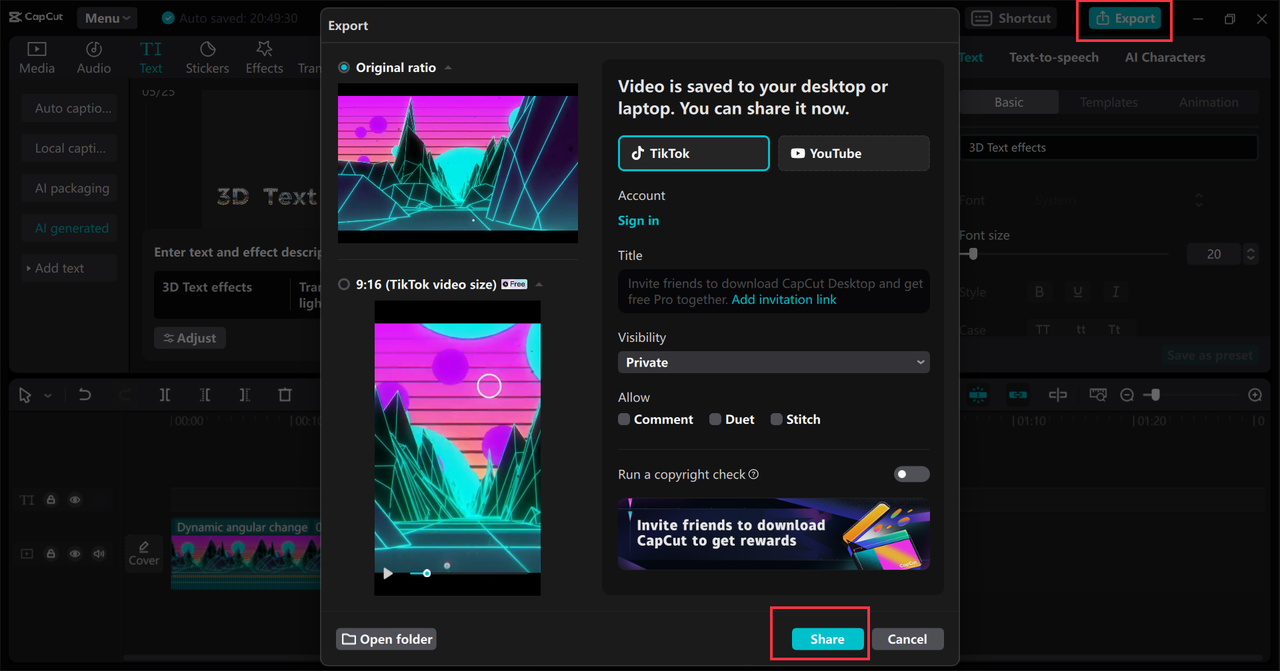Hide the text track with eye icon
This screenshot has width=1280, height=671.
[x=75, y=500]
